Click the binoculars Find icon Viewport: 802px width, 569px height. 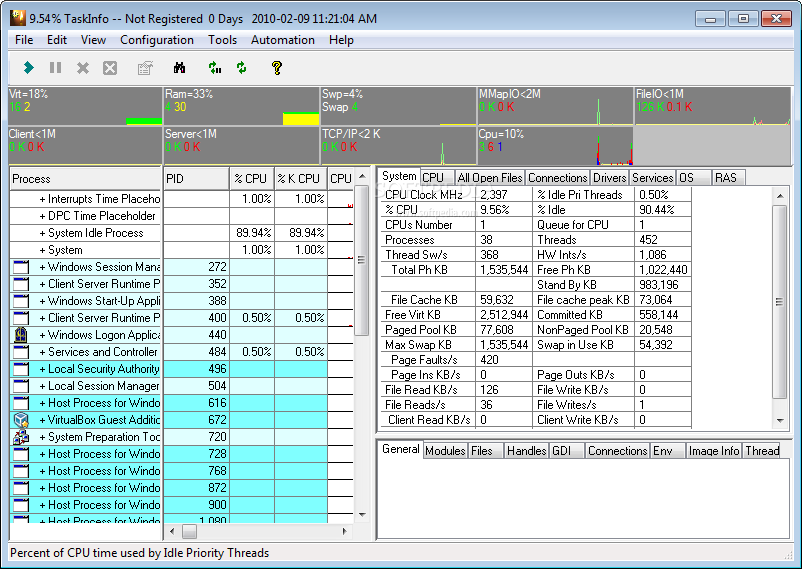180,68
